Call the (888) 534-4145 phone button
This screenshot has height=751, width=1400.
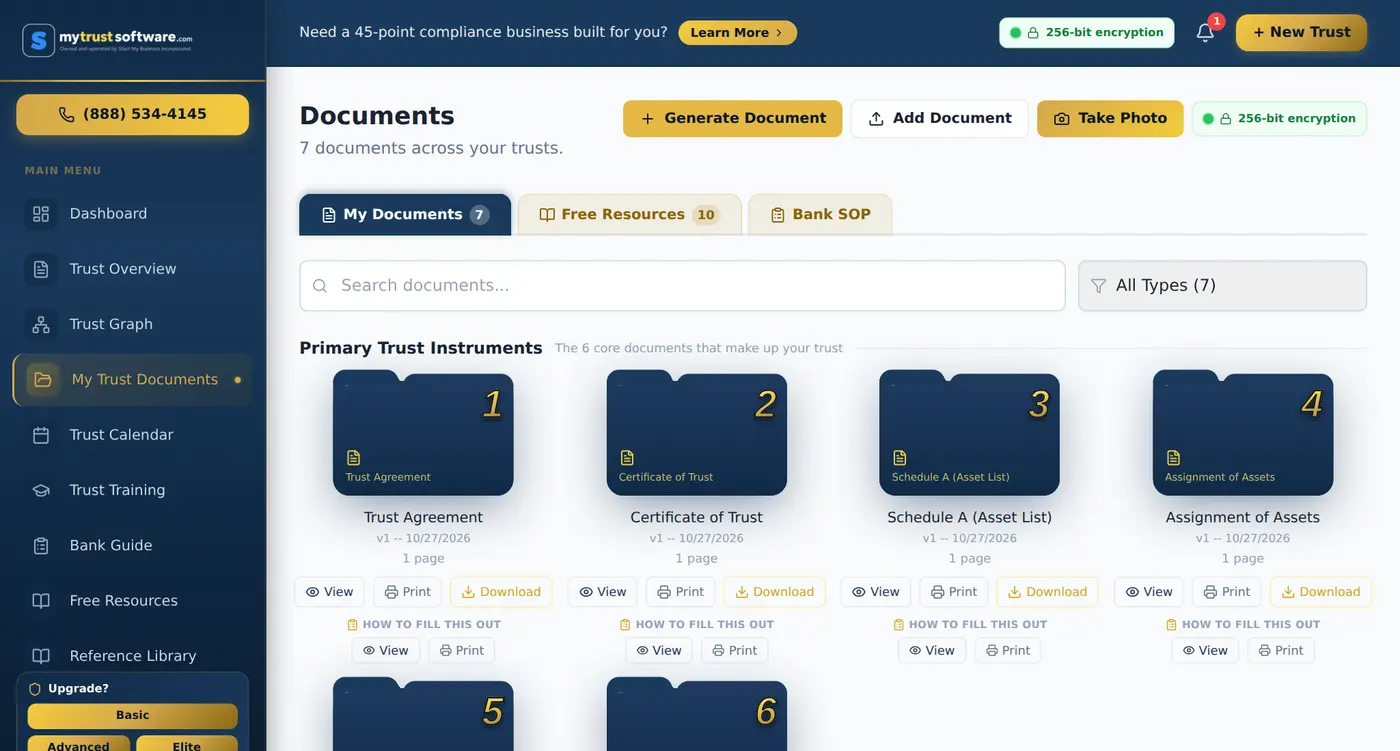click(x=132, y=114)
